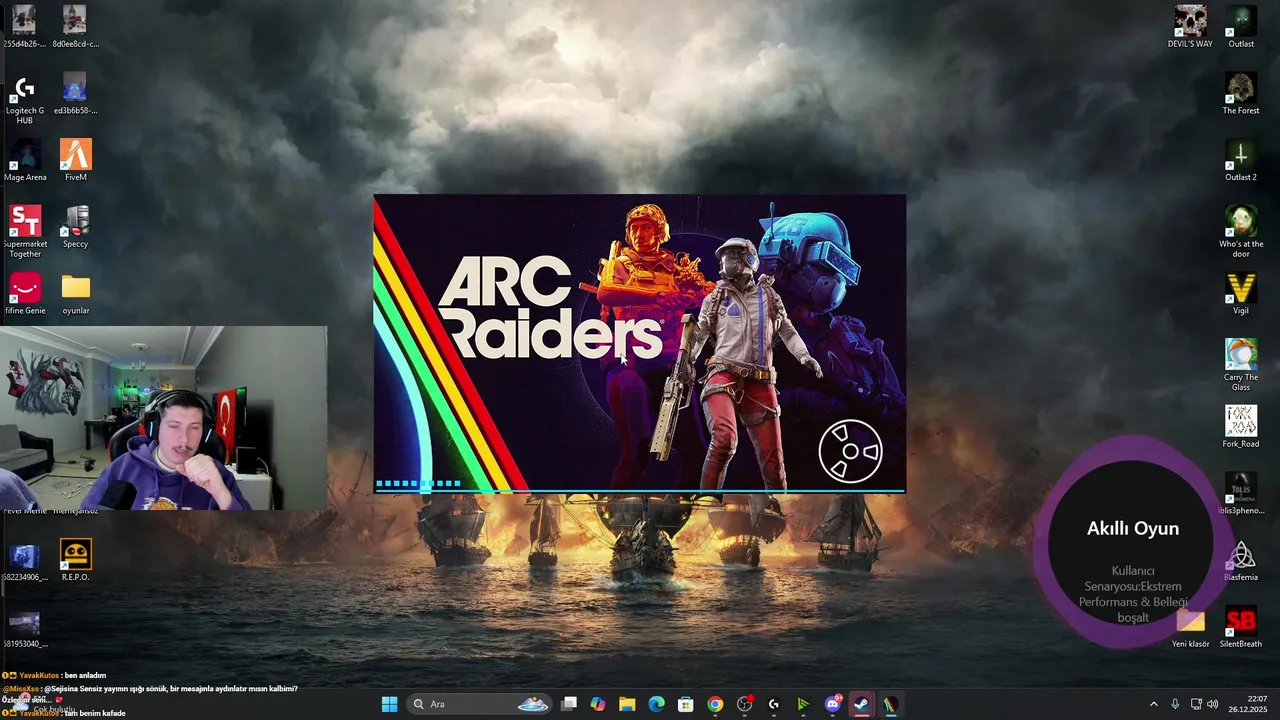Open Google Chrome from the taskbar

(x=715, y=704)
